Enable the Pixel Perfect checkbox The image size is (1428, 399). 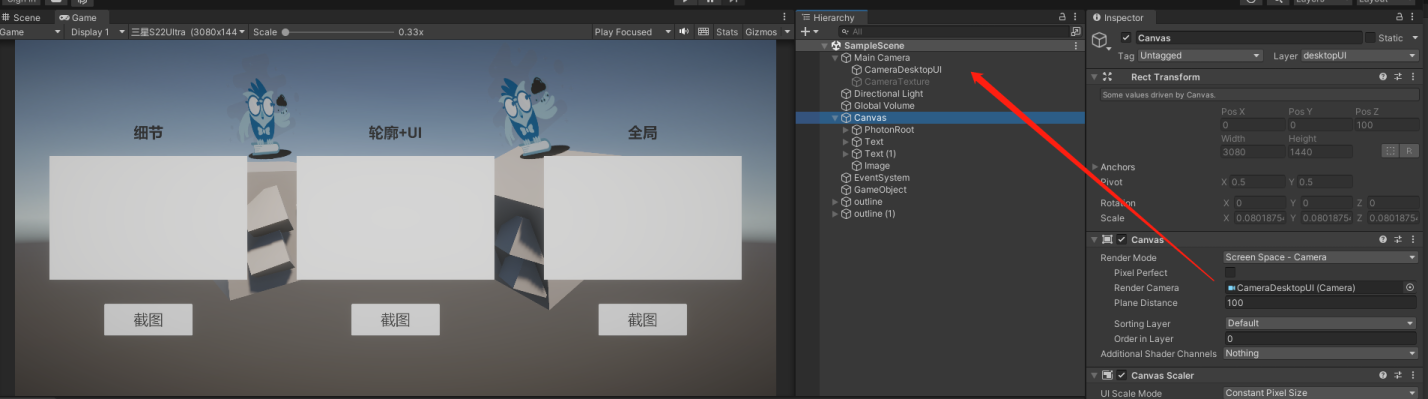[x=1230, y=272]
